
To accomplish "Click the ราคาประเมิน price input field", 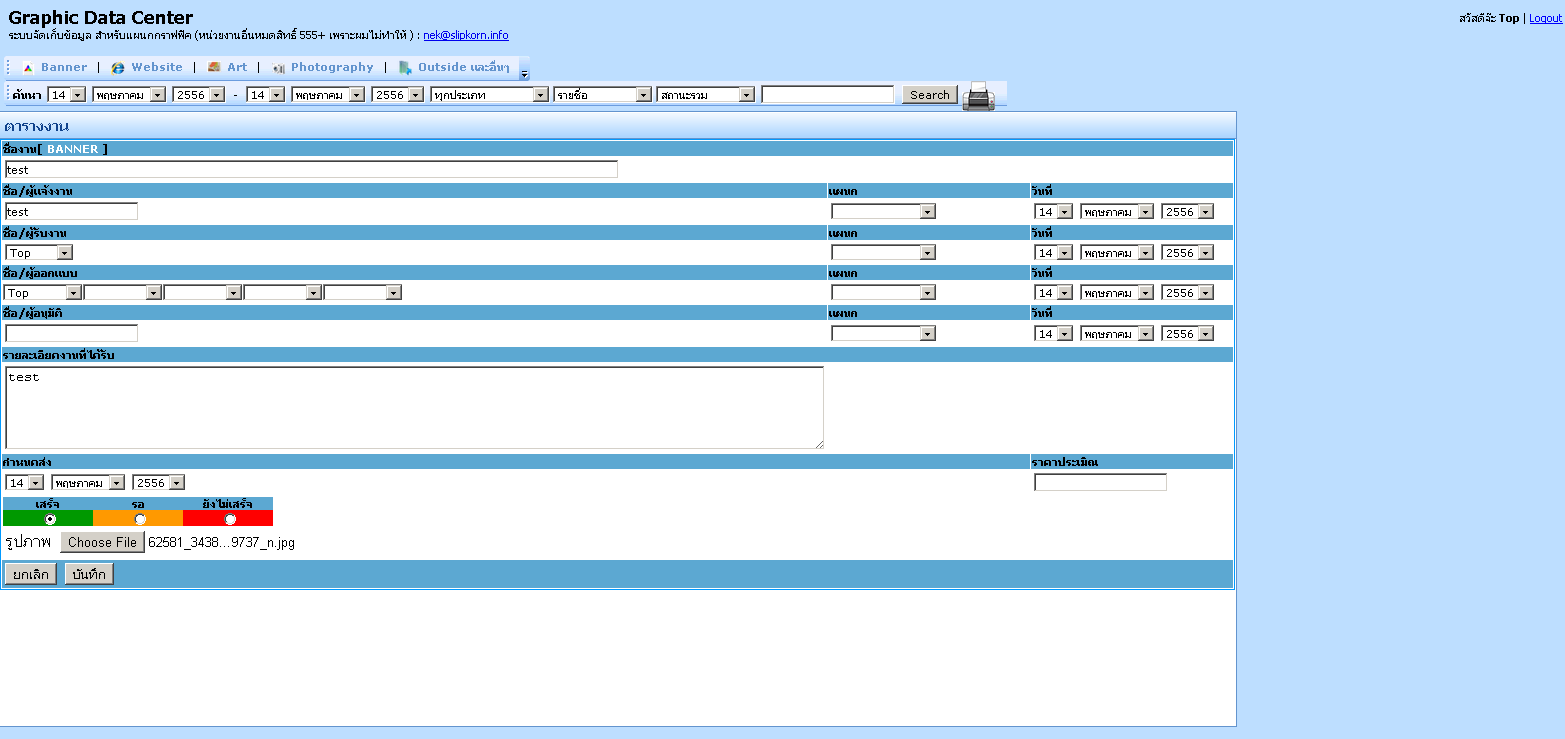I will [x=1100, y=482].
